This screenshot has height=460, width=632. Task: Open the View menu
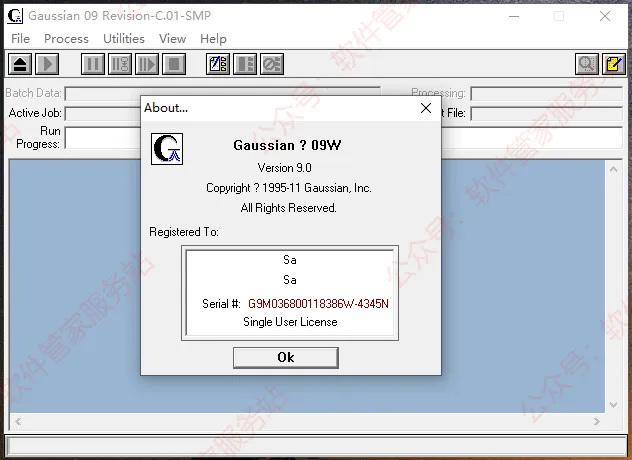point(173,39)
